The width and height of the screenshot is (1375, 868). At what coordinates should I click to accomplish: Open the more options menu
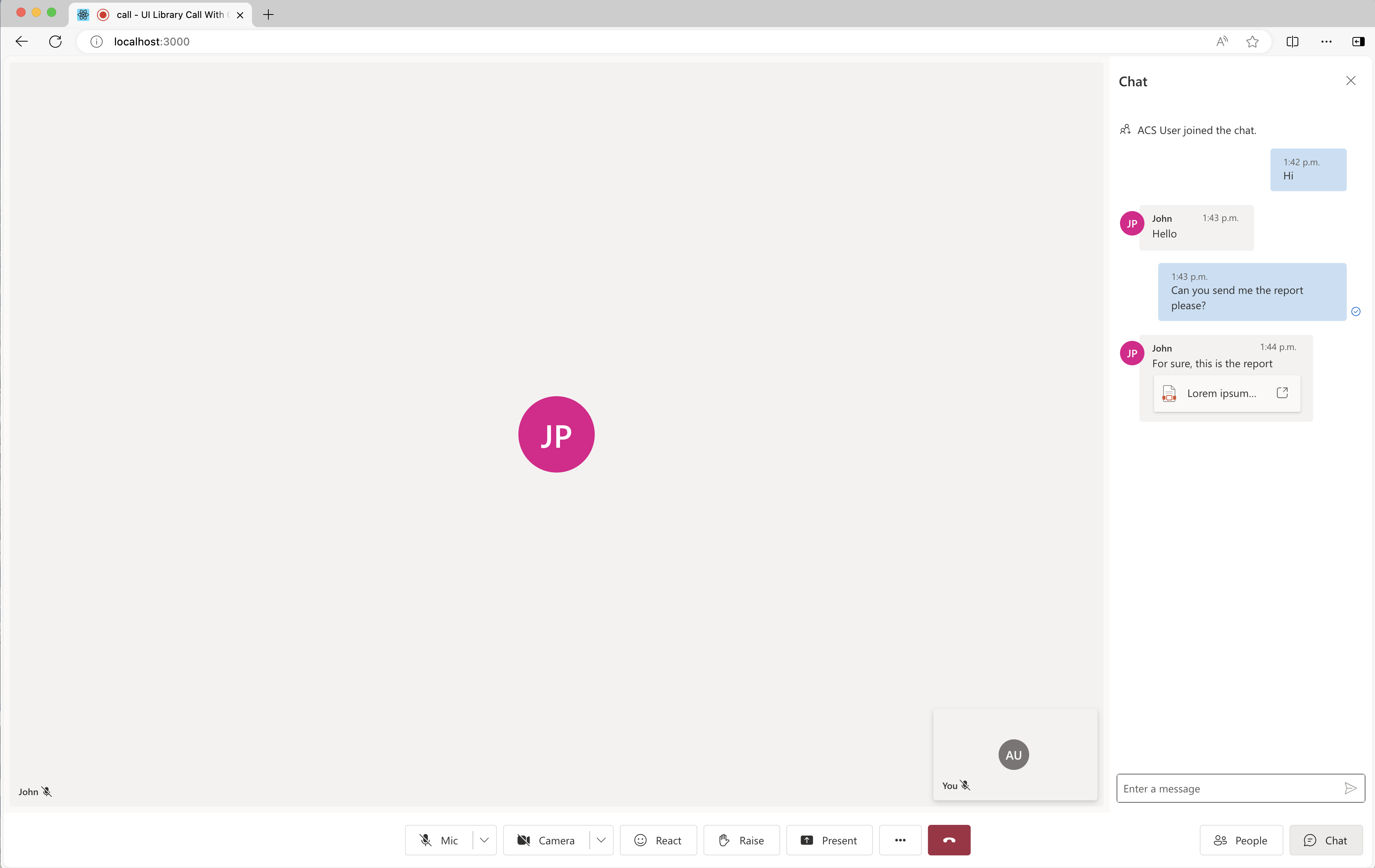[x=899, y=840]
